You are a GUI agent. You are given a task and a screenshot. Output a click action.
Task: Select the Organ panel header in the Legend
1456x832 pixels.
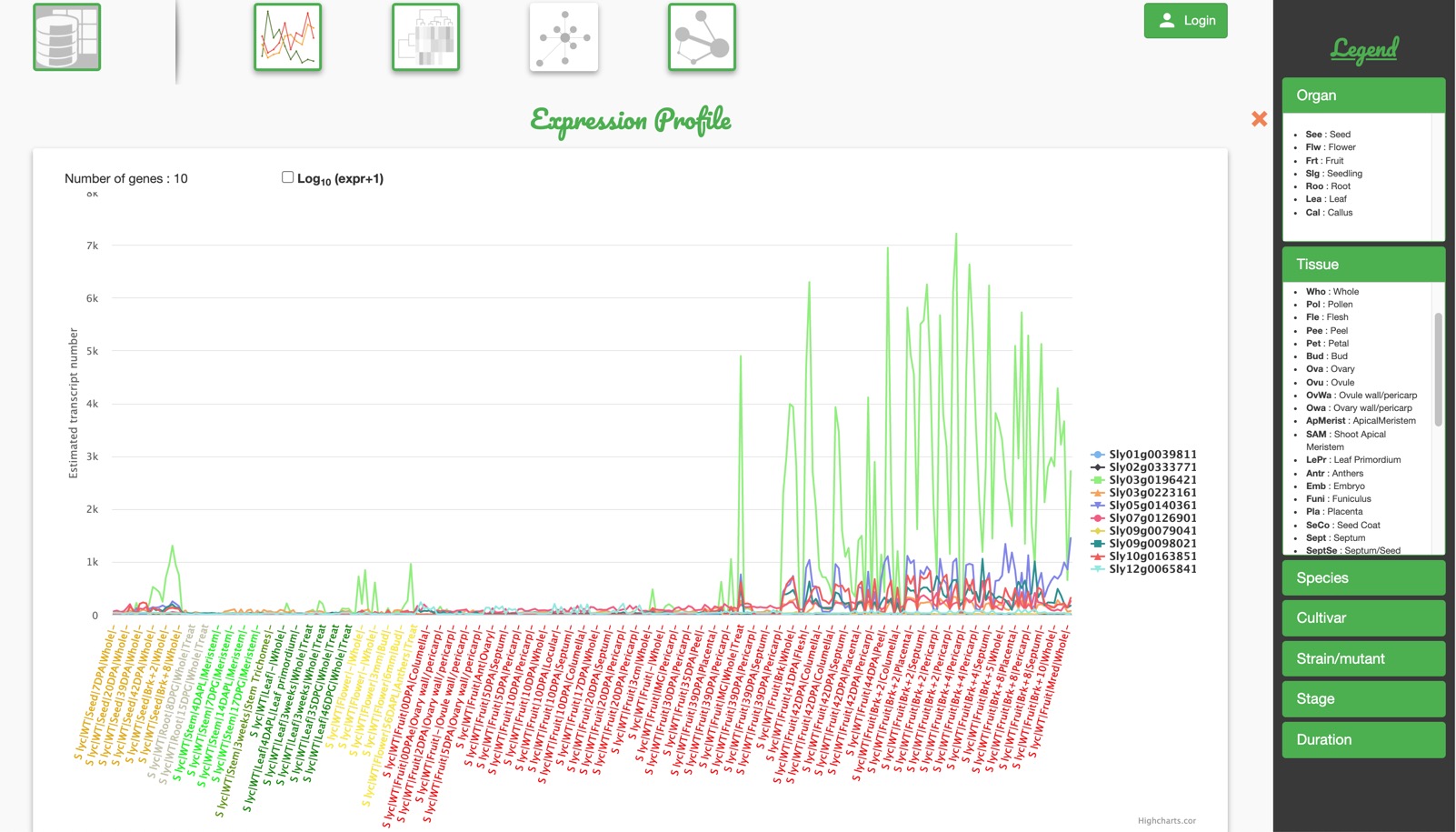1362,95
